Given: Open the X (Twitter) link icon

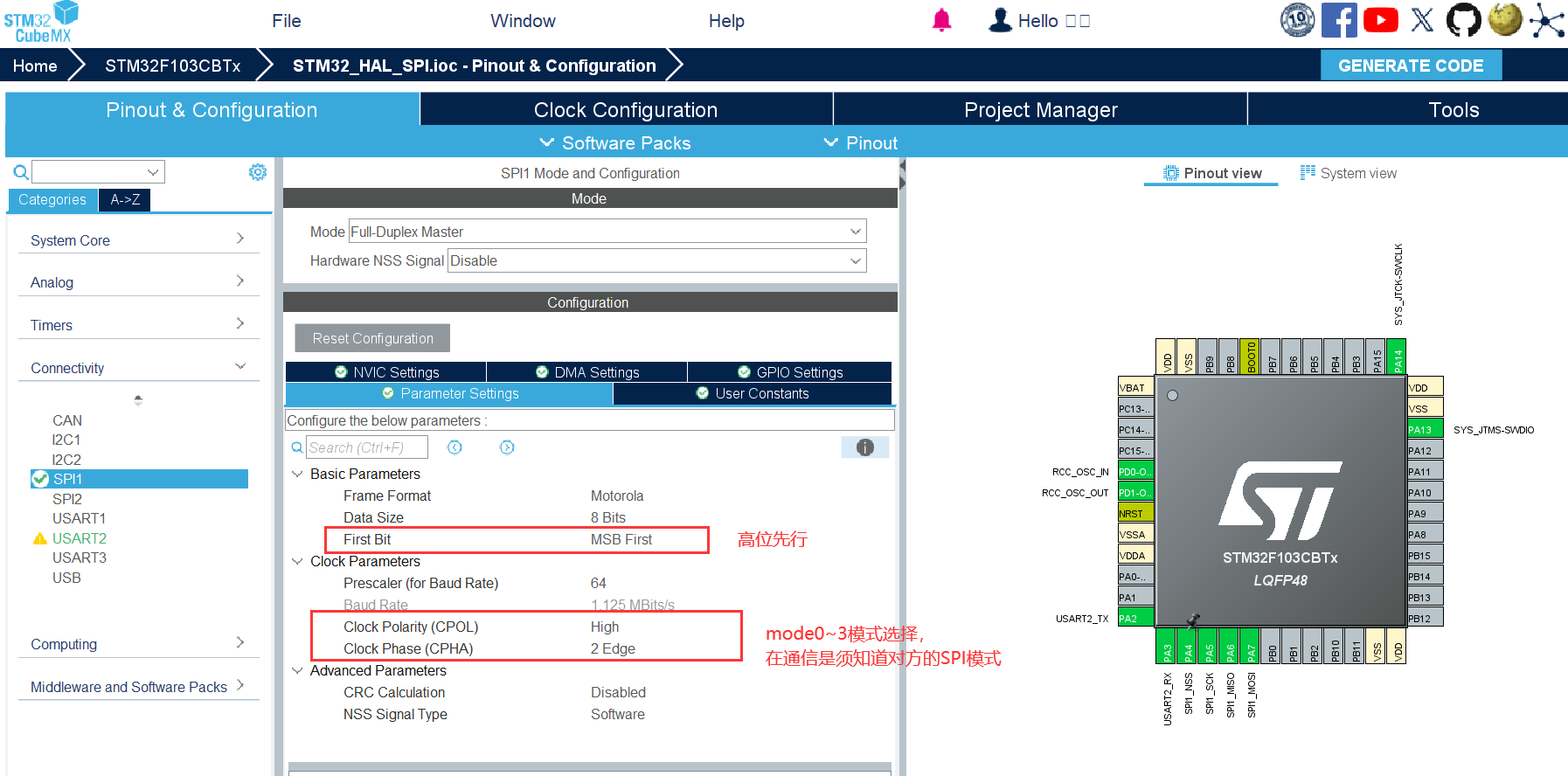Looking at the screenshot, I should (1422, 20).
